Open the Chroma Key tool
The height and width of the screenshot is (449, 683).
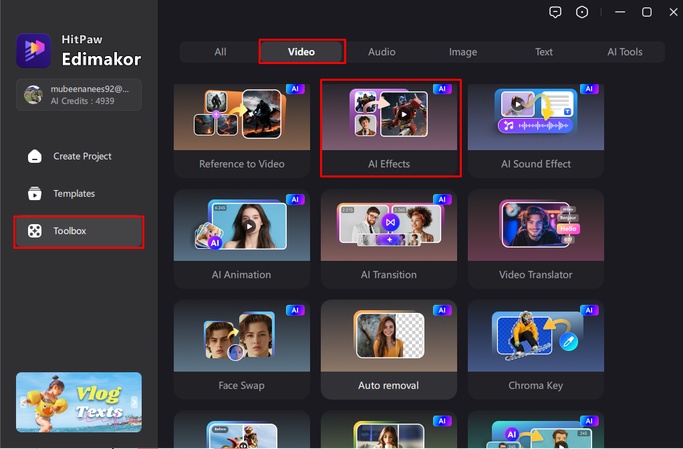(x=536, y=349)
